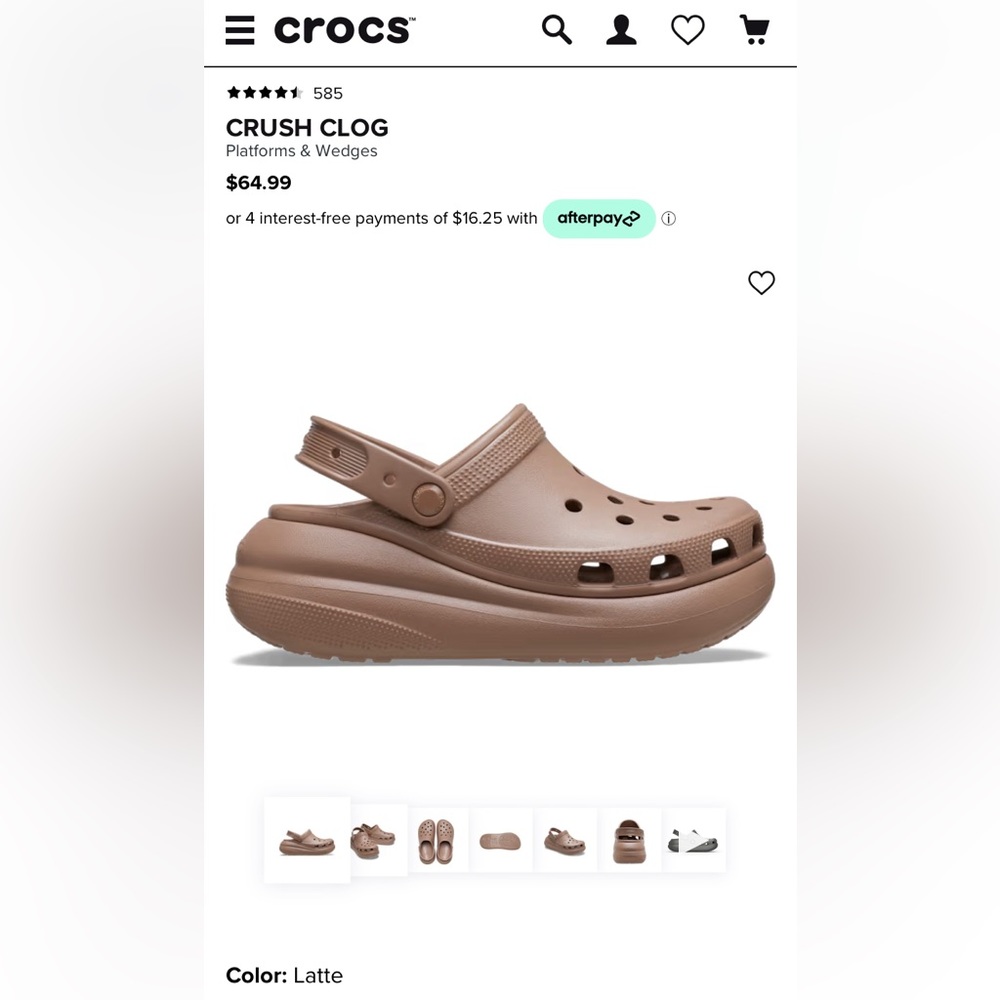Click the white clog variant thumbnail
Viewport: 1000px width, 1000px height.
(x=694, y=840)
